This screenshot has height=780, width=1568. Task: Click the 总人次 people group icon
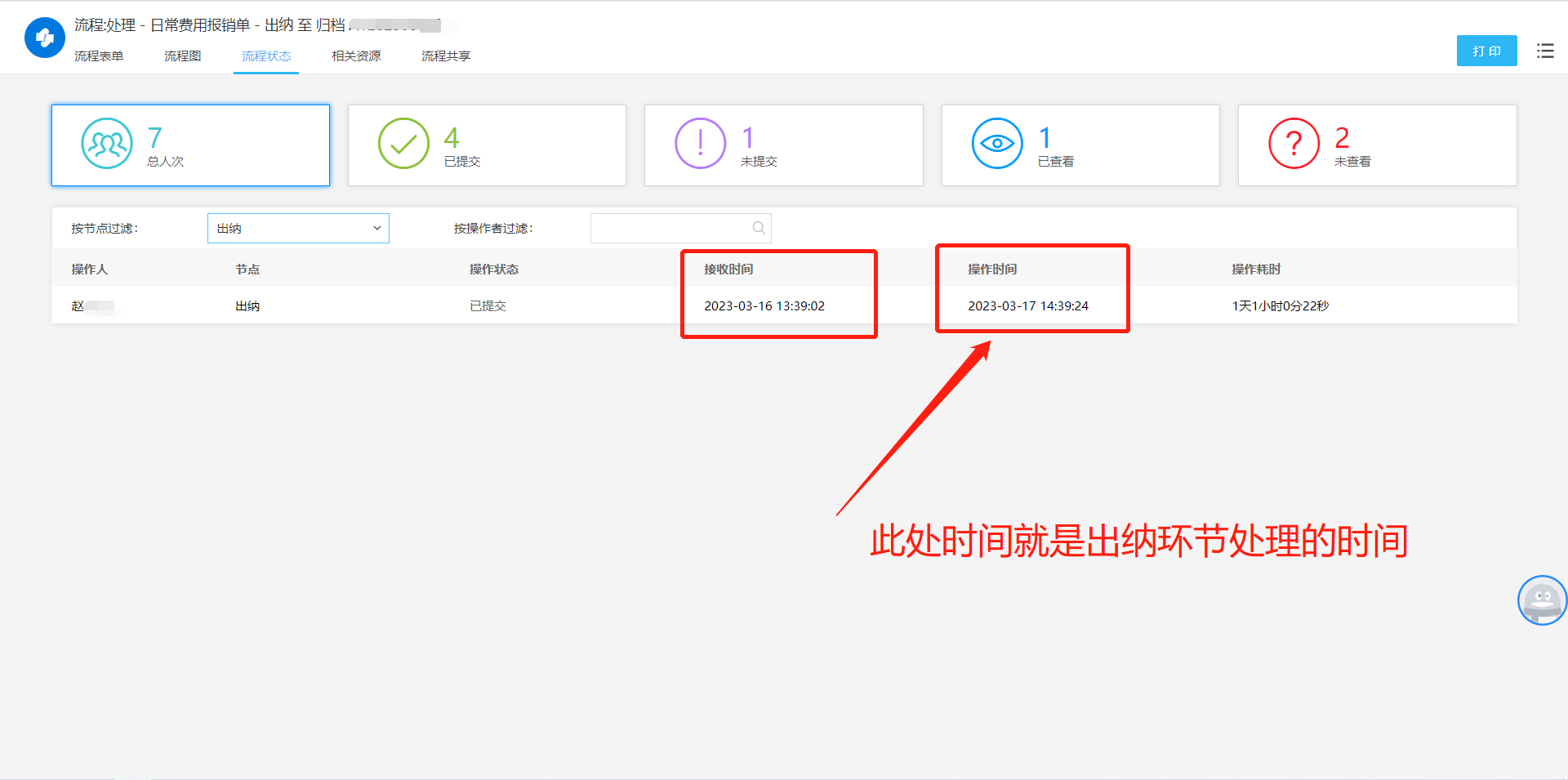107,144
